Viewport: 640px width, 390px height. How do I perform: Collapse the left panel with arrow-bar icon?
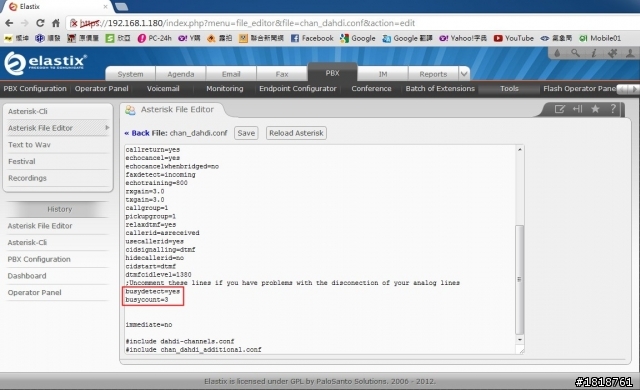578,109
